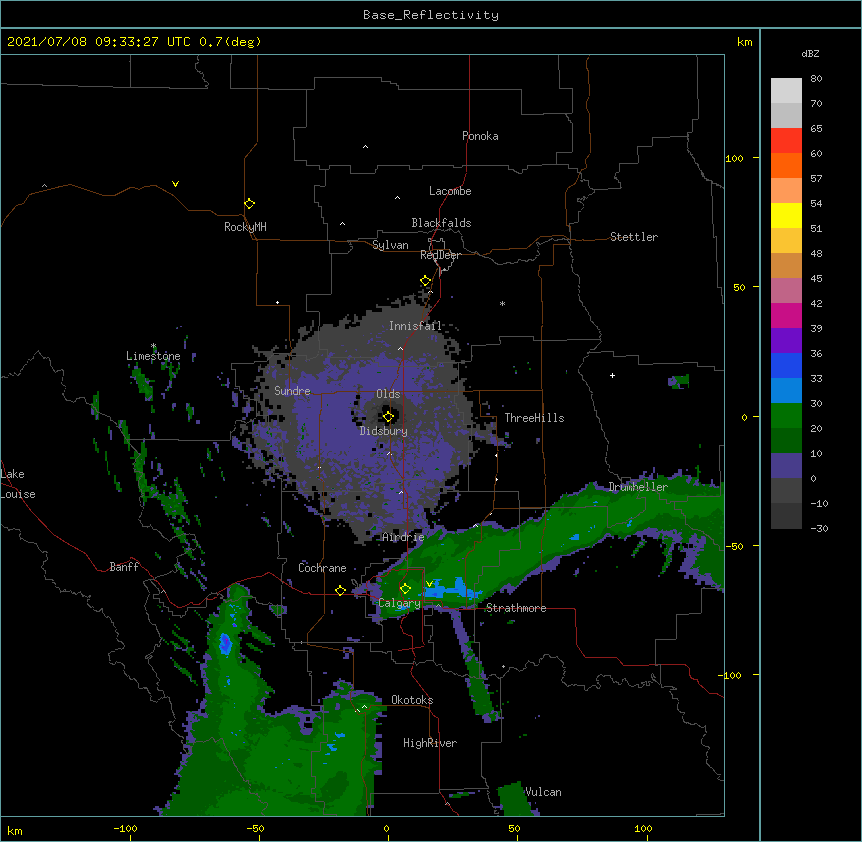Click the 2021/07/08 09:33:27 UTC timestamp
This screenshot has width=862, height=842.
coord(99,42)
